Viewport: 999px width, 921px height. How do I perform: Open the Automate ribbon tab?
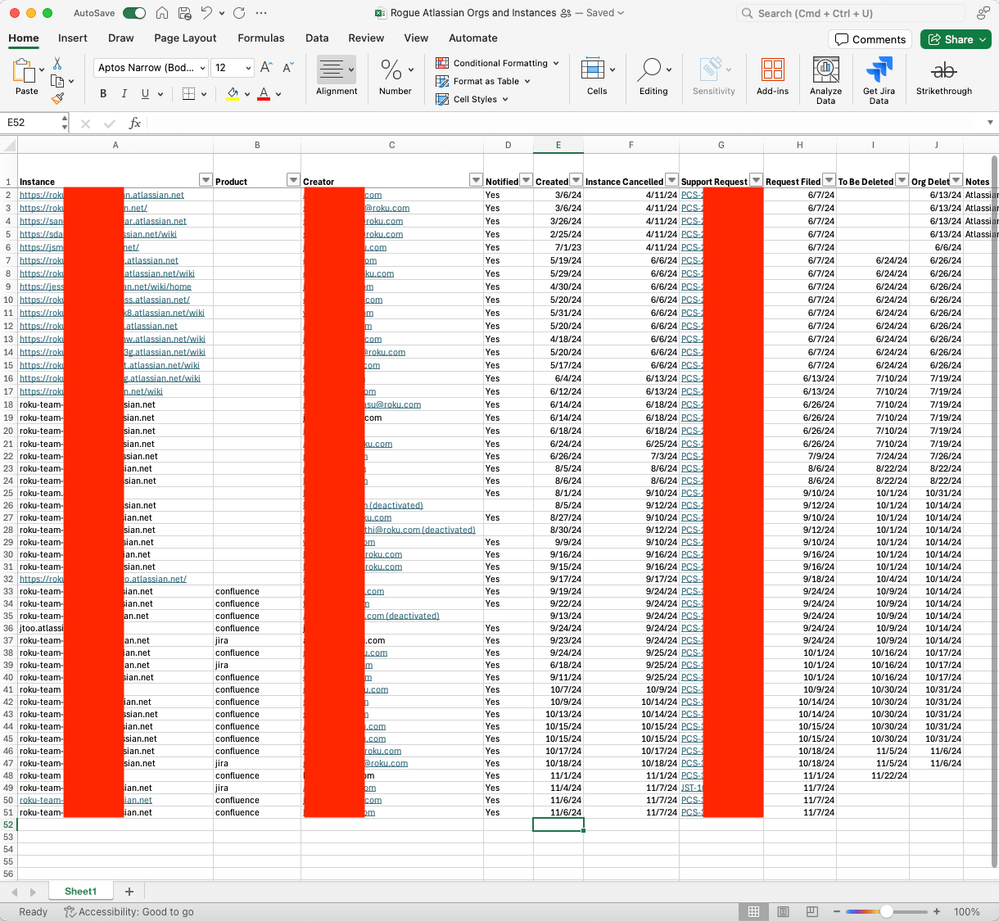(x=473, y=38)
